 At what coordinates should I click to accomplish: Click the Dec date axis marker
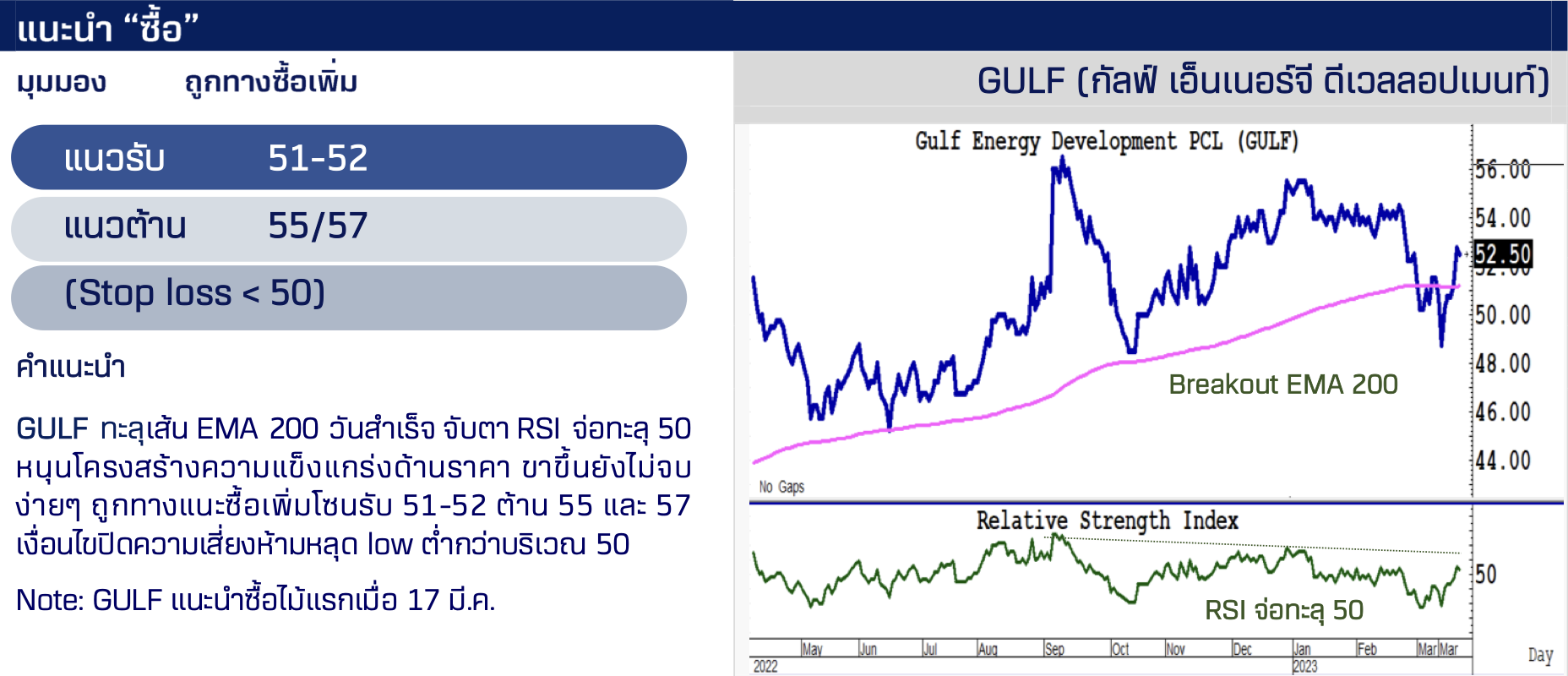pos(1242,649)
